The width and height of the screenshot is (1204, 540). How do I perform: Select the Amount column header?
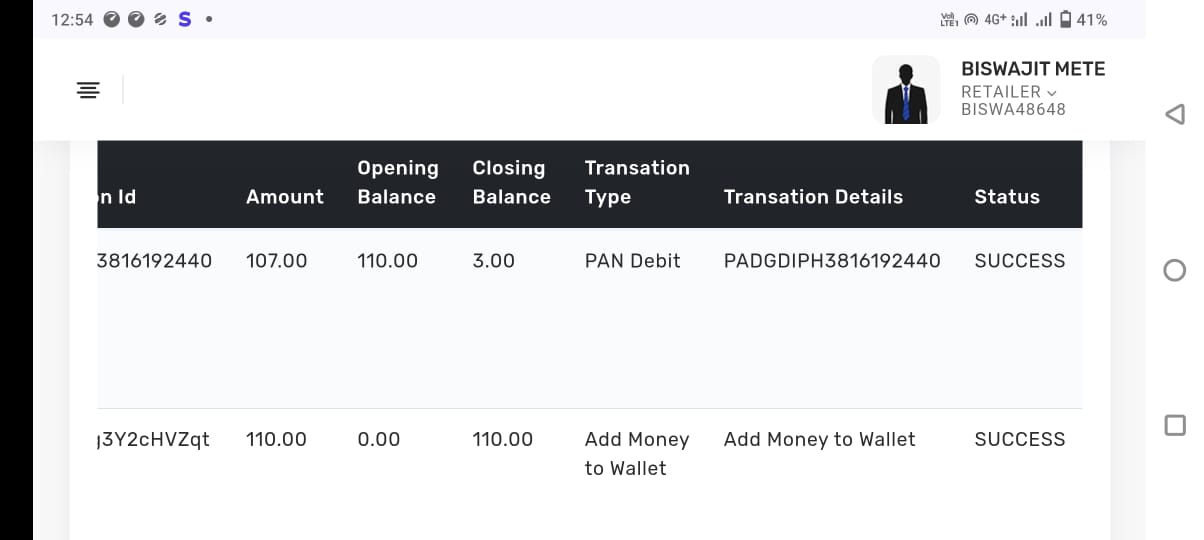click(284, 197)
